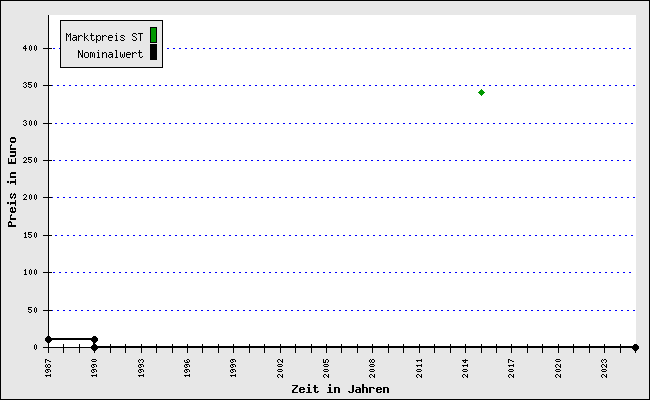650x400 pixels.
Task: Click the 2017 x-axis year label
Action: coord(511,368)
